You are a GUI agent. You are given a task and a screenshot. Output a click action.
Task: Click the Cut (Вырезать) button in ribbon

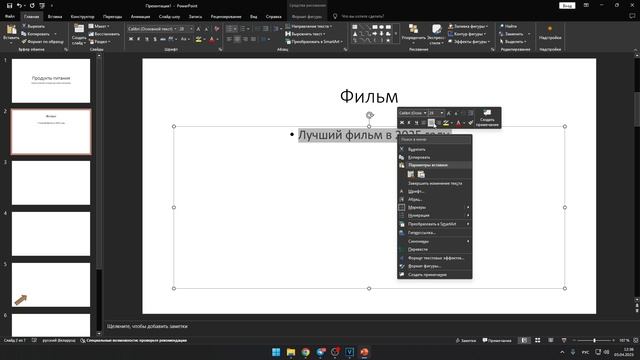coord(33,26)
